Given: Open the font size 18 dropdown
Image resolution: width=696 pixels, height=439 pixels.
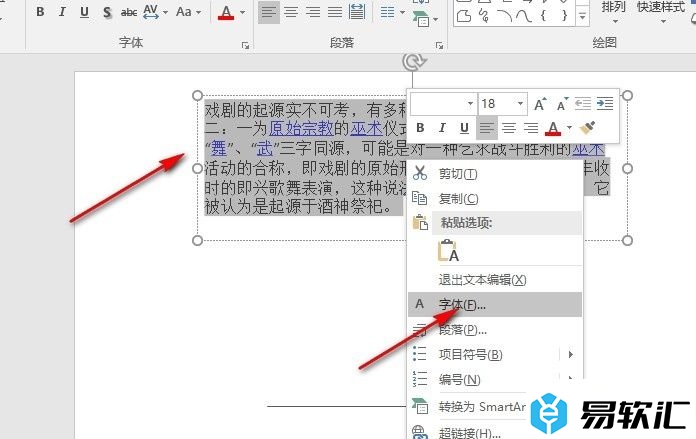Looking at the screenshot, I should point(520,104).
